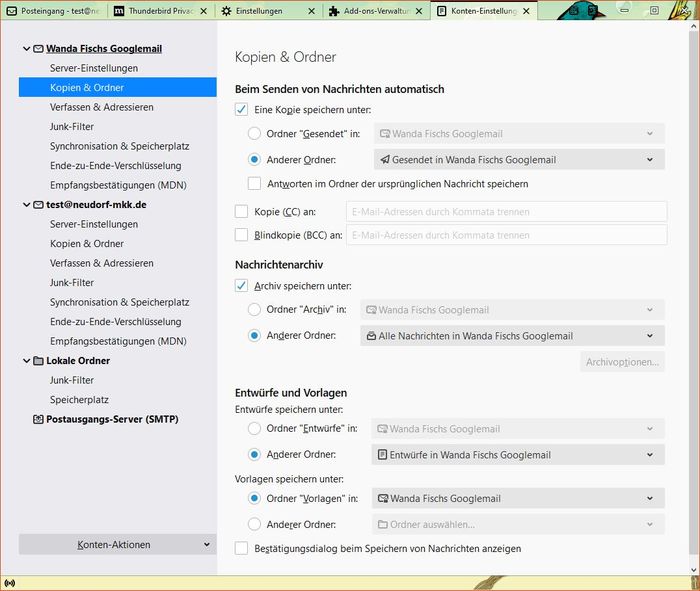
Task: Click the gear icon on Einstellungen tab
Action: (x=227, y=11)
